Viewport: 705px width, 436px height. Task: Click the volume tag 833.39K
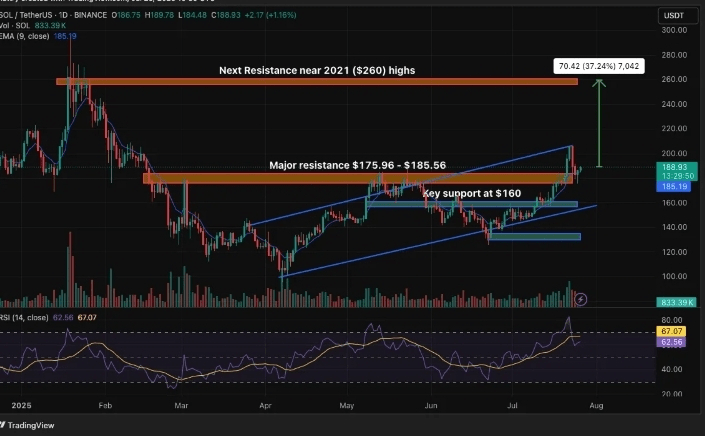[x=677, y=303]
